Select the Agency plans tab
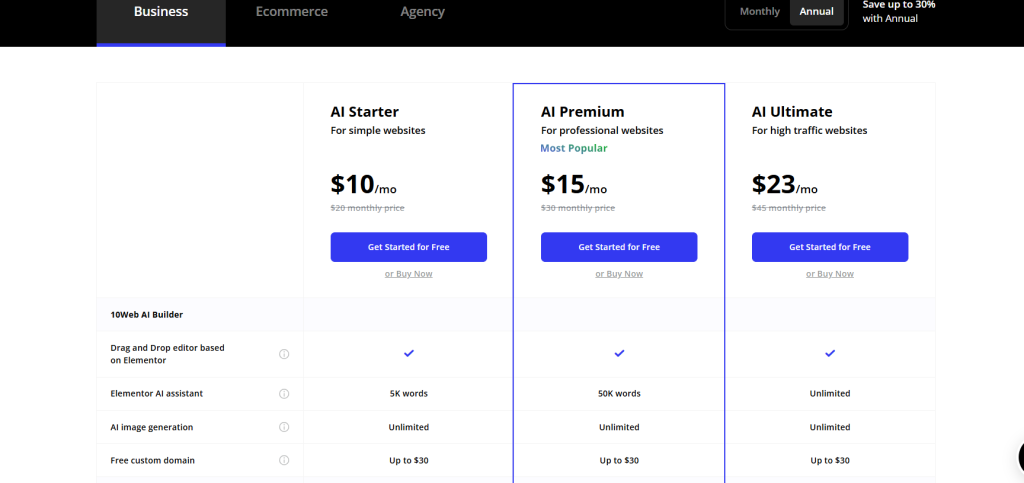The image size is (1024, 483). pyautogui.click(x=423, y=12)
